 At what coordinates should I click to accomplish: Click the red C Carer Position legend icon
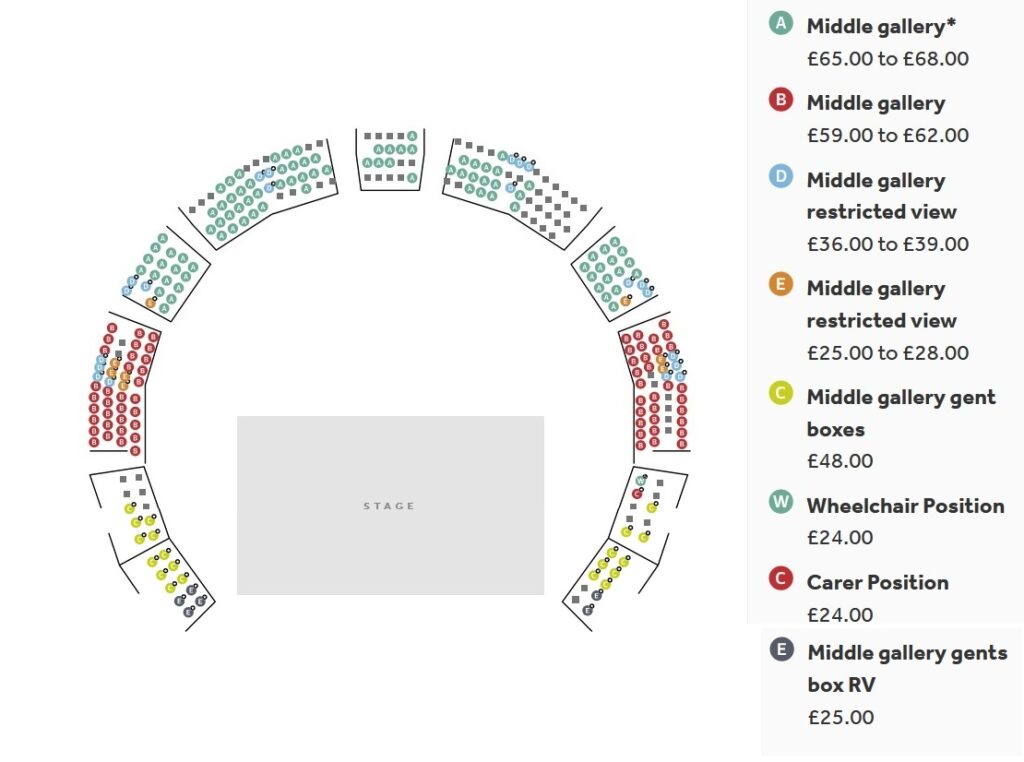(780, 579)
